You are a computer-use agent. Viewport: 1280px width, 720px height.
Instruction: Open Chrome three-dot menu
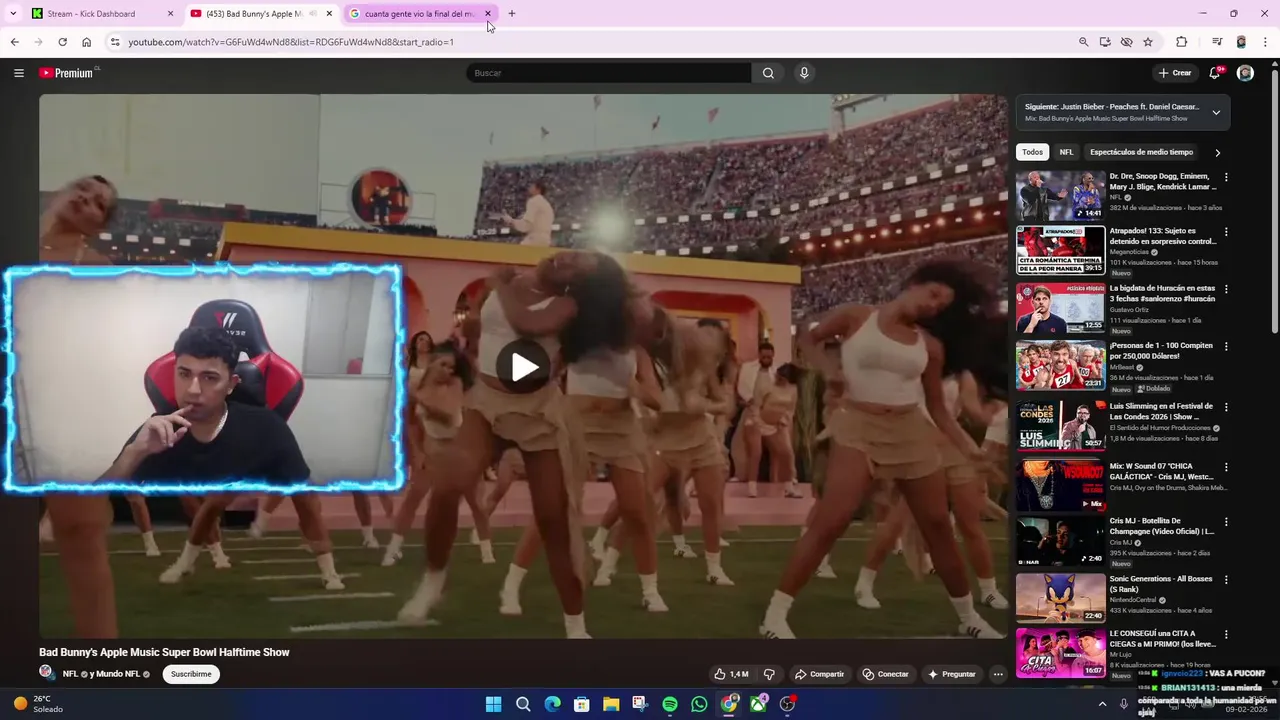1265,42
